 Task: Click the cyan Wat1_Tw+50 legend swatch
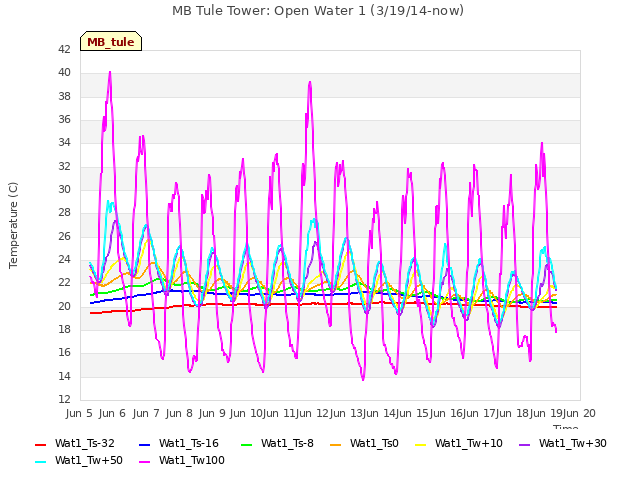click(x=40, y=462)
